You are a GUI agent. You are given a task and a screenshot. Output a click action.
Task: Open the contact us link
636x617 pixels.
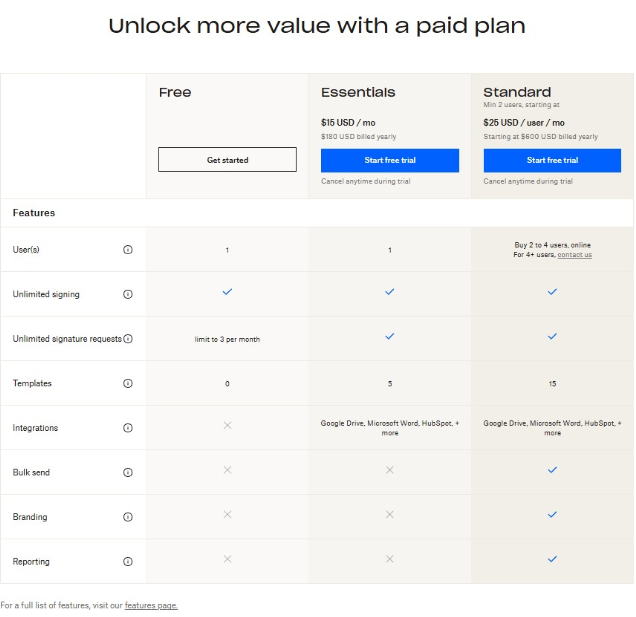(574, 255)
